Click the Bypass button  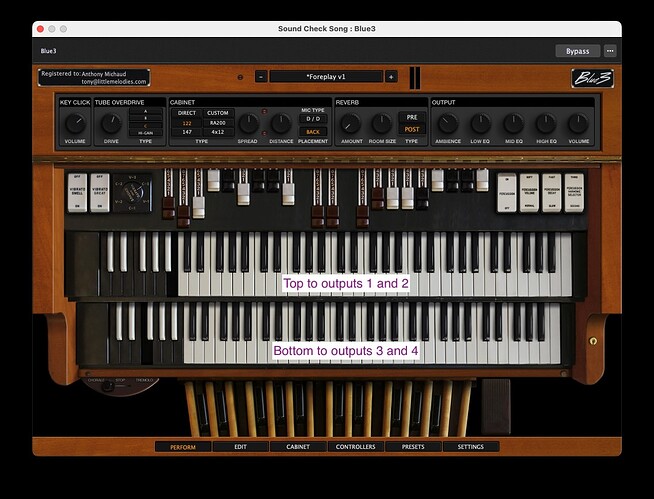pyautogui.click(x=578, y=51)
